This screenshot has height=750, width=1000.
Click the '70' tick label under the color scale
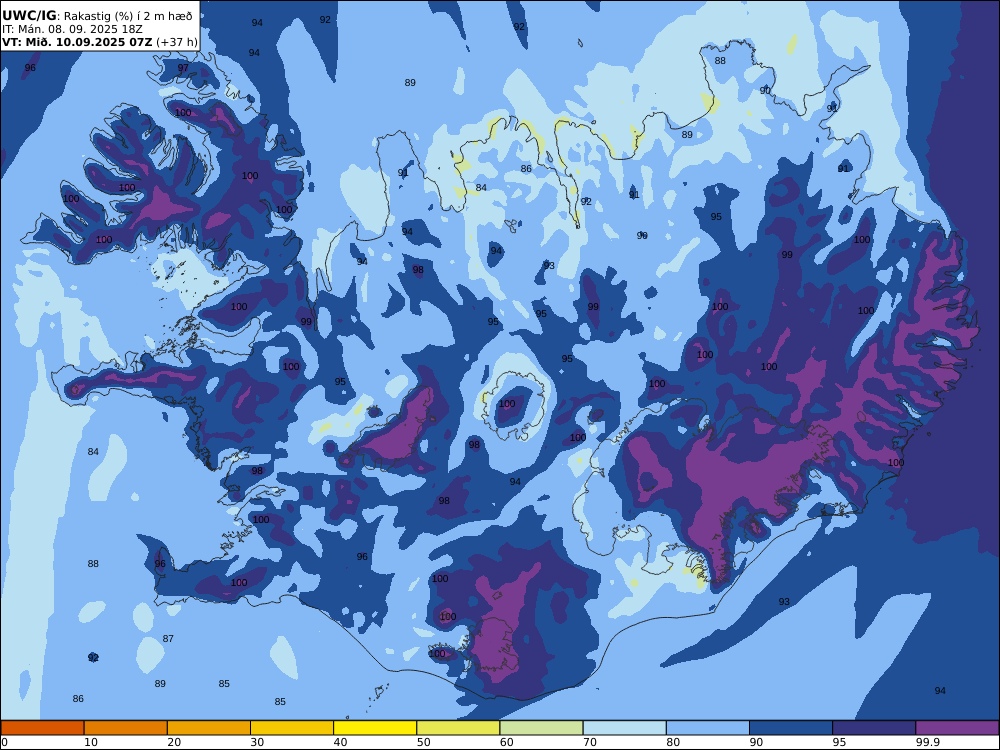[x=589, y=742]
